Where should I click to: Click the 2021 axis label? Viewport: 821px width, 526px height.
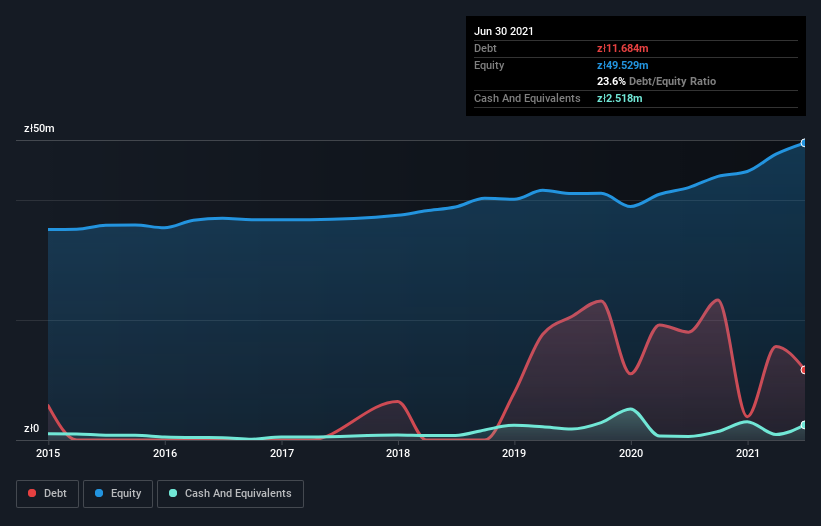[748, 453]
